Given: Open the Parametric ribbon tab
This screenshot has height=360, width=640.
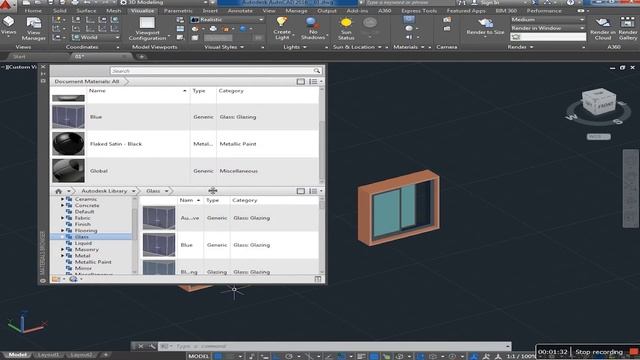Looking at the screenshot, I should click(178, 11).
